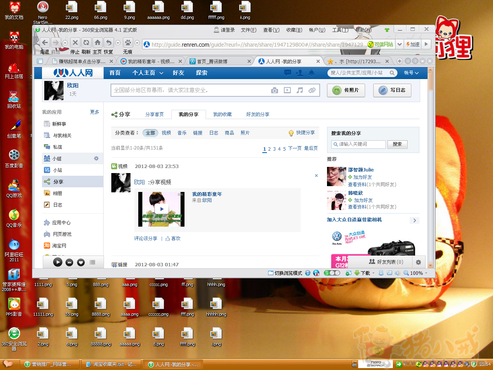Screen dimensions: 493x370
Task: Select the 日志 category filter
Action: 214,133
